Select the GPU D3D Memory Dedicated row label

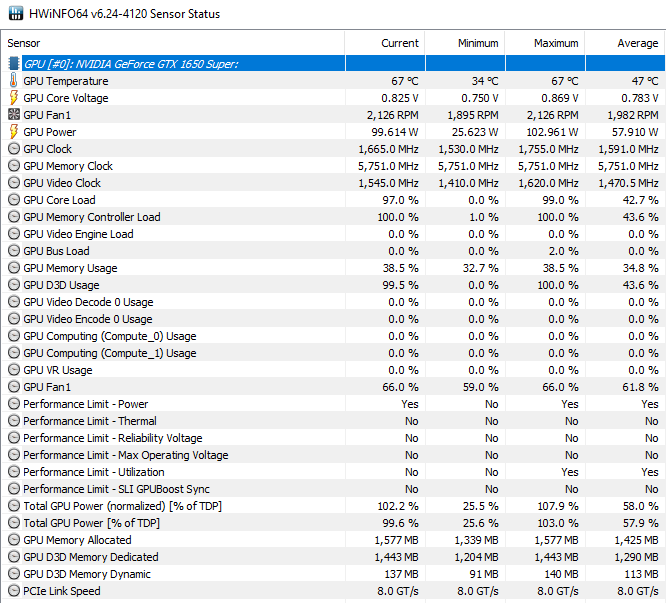coord(91,557)
